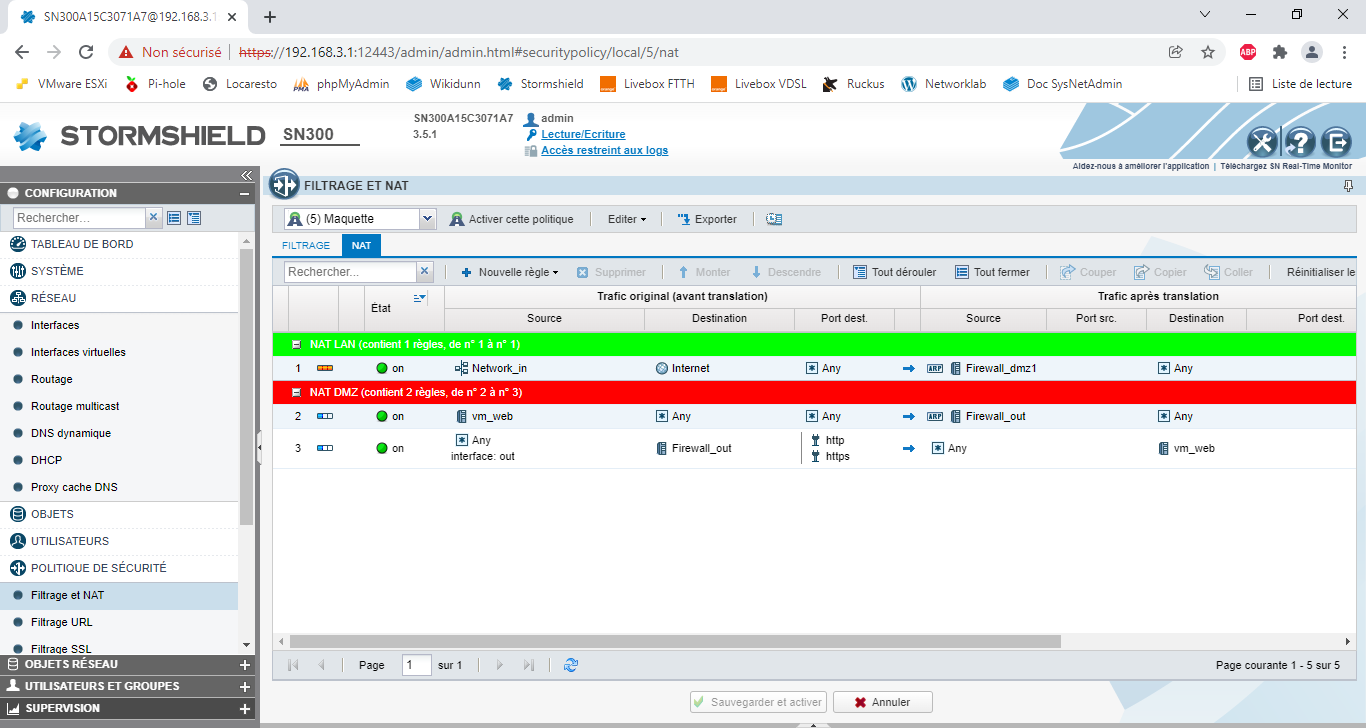
Task: Click the logout icon in header
Action: (1336, 143)
